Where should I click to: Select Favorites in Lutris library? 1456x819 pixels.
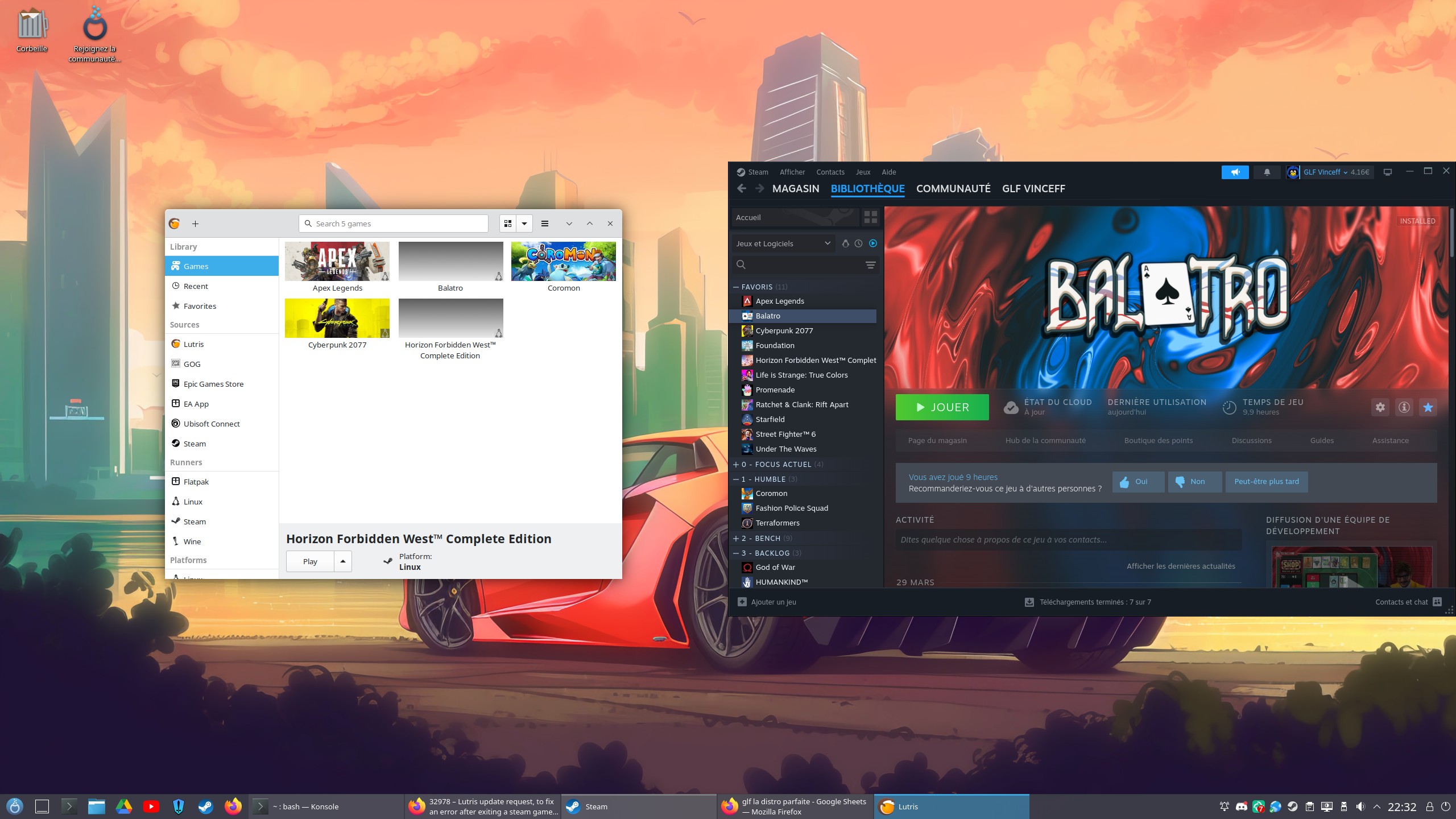(x=222, y=306)
